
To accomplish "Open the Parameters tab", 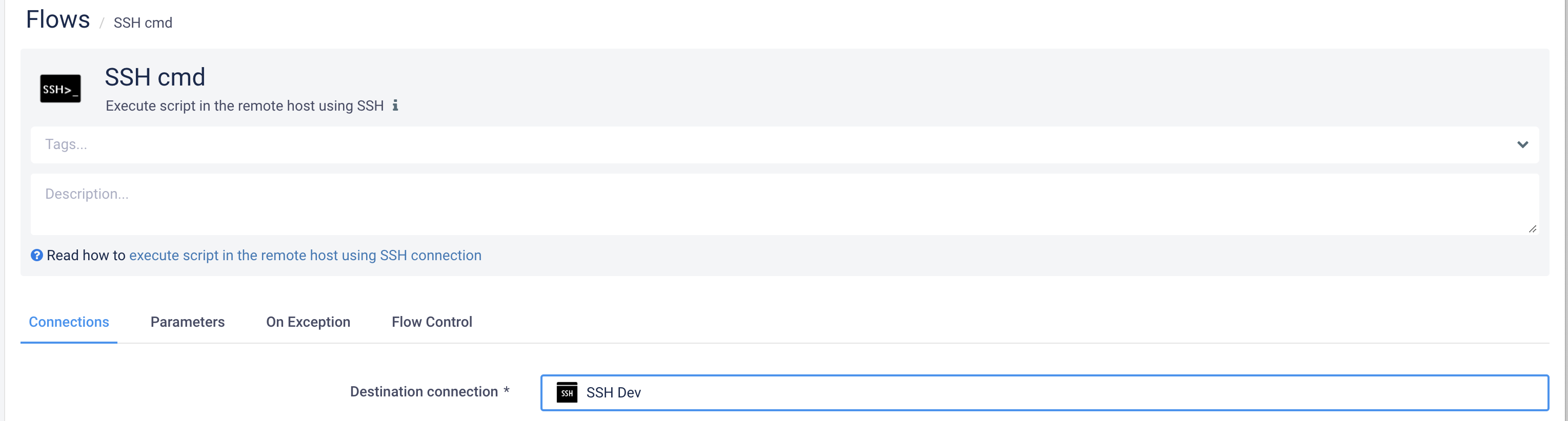I will [188, 322].
